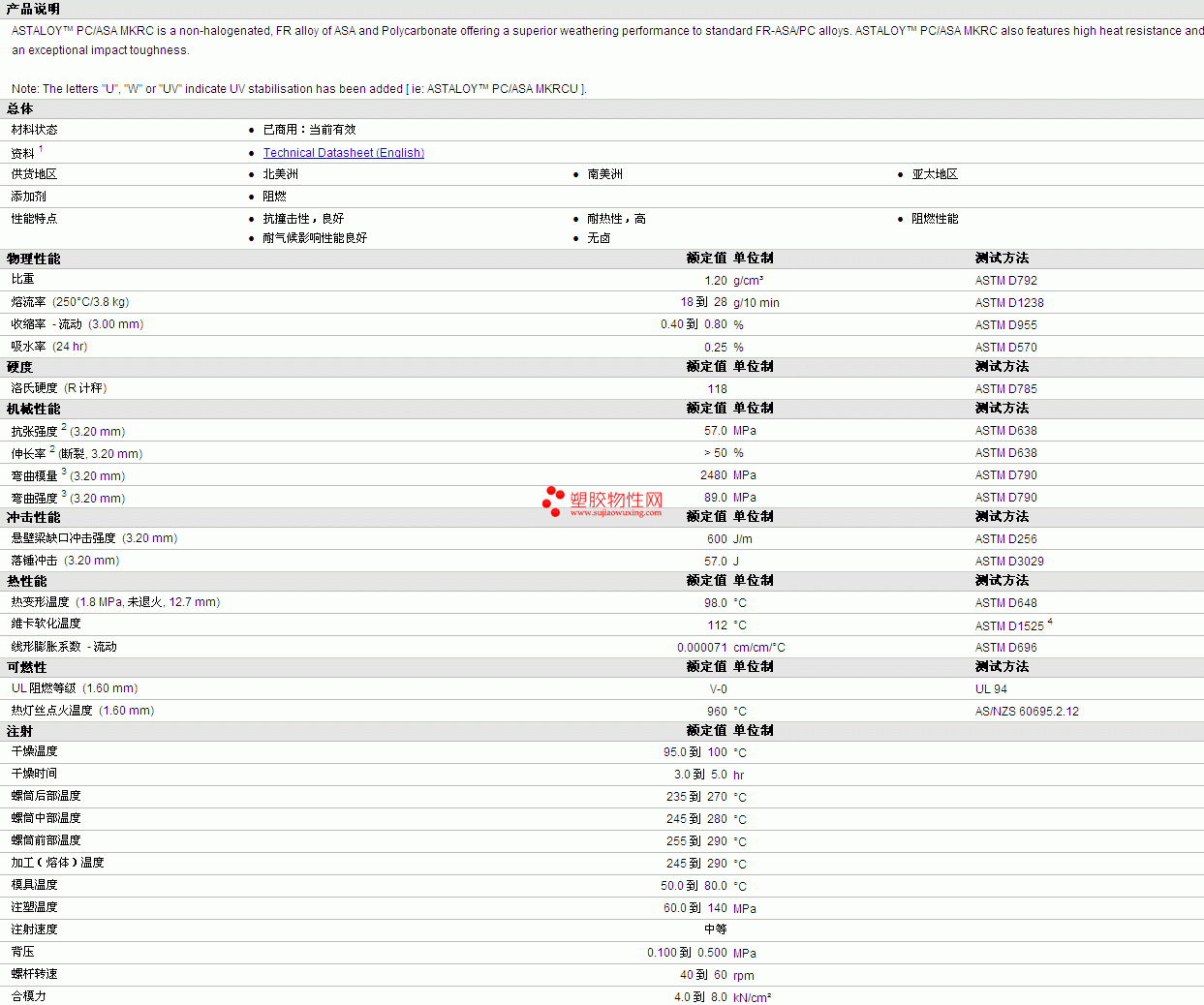
Task: Click footnote 3 beside 弯曲模量
Action: click(x=64, y=472)
